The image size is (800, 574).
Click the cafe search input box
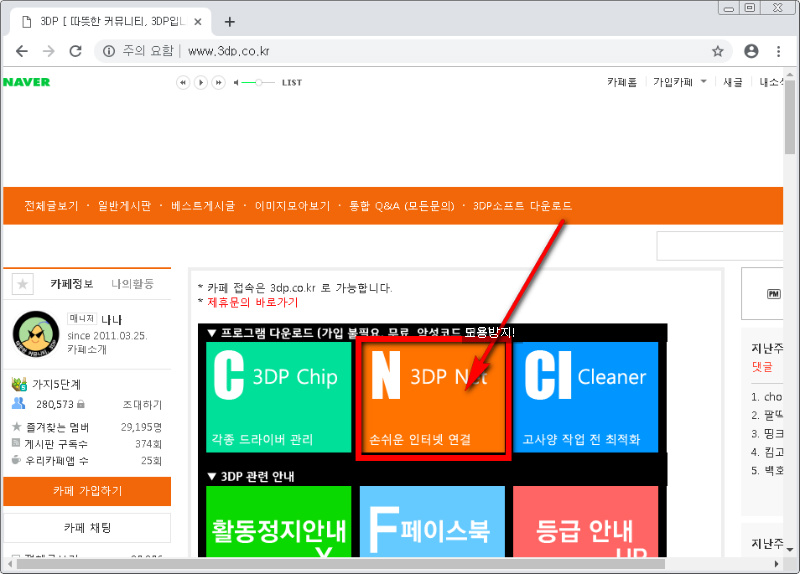(719, 246)
